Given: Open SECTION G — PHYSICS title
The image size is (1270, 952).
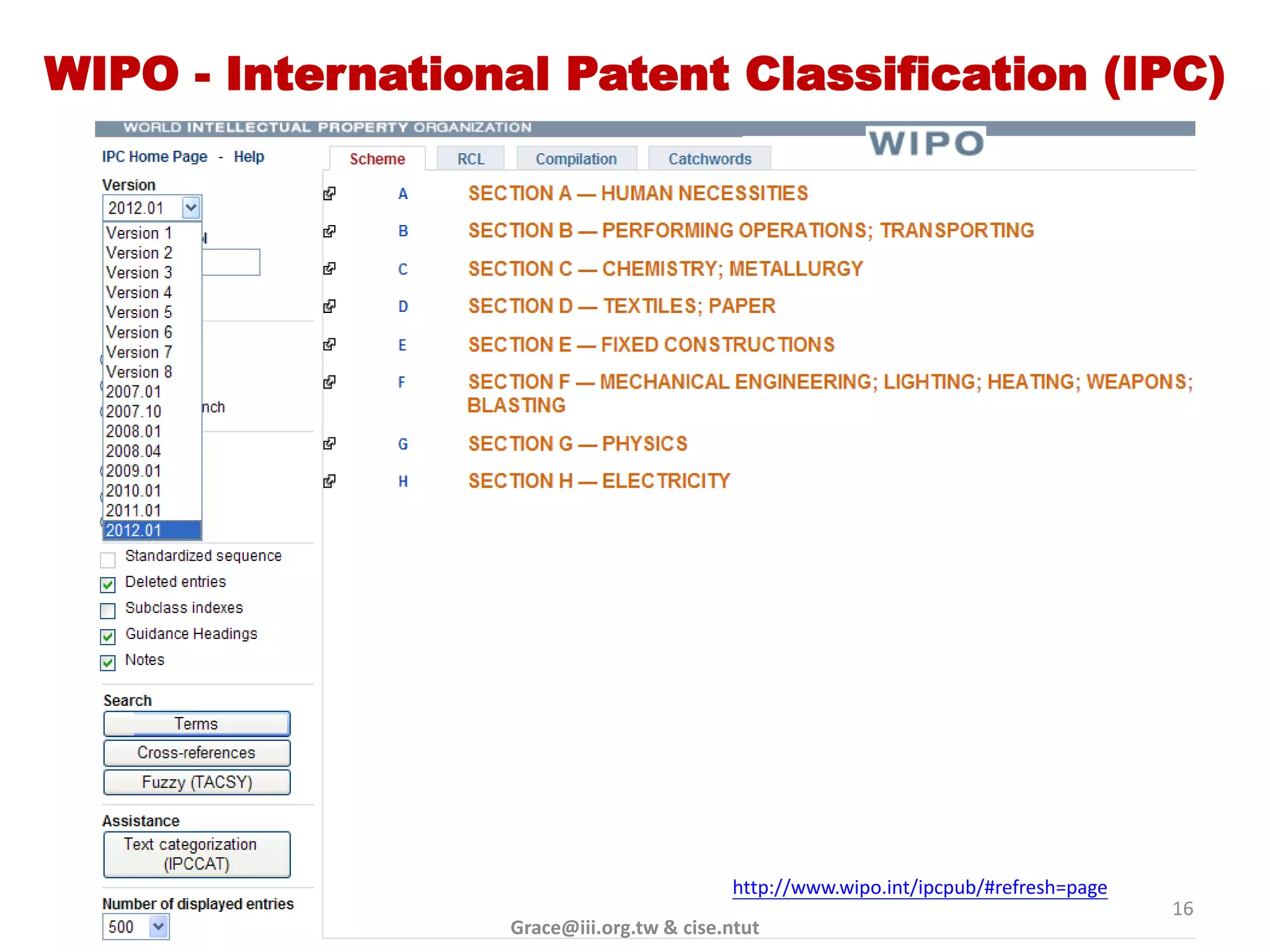Looking at the screenshot, I should 577,444.
